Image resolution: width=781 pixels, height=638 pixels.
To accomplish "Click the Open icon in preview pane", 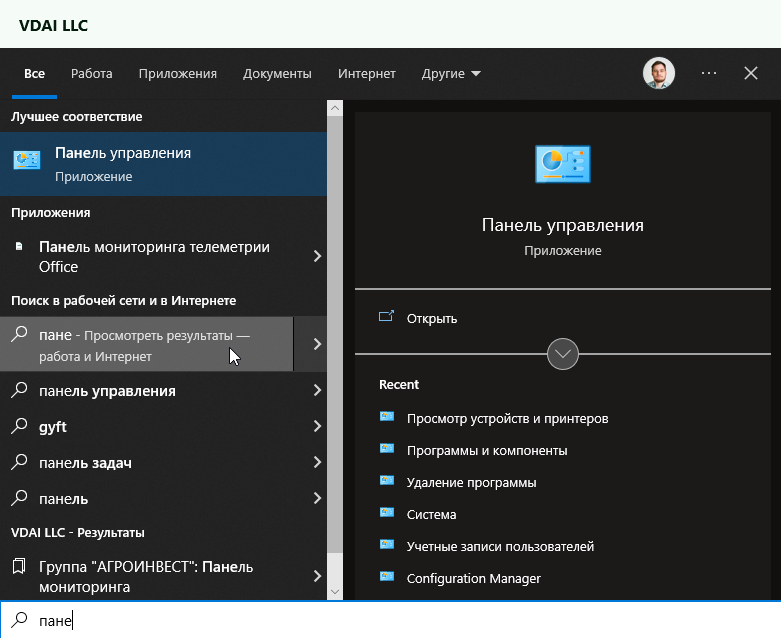I will pos(387,318).
